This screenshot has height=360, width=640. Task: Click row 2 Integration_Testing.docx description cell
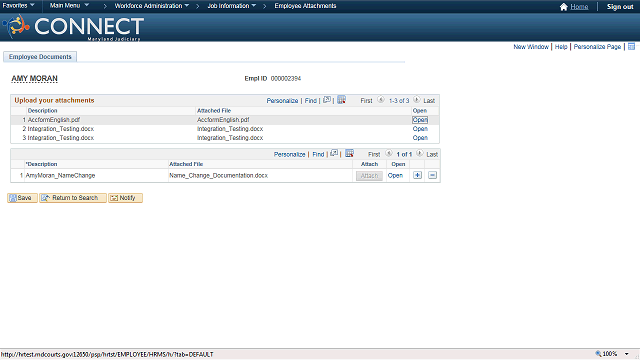pos(61,129)
